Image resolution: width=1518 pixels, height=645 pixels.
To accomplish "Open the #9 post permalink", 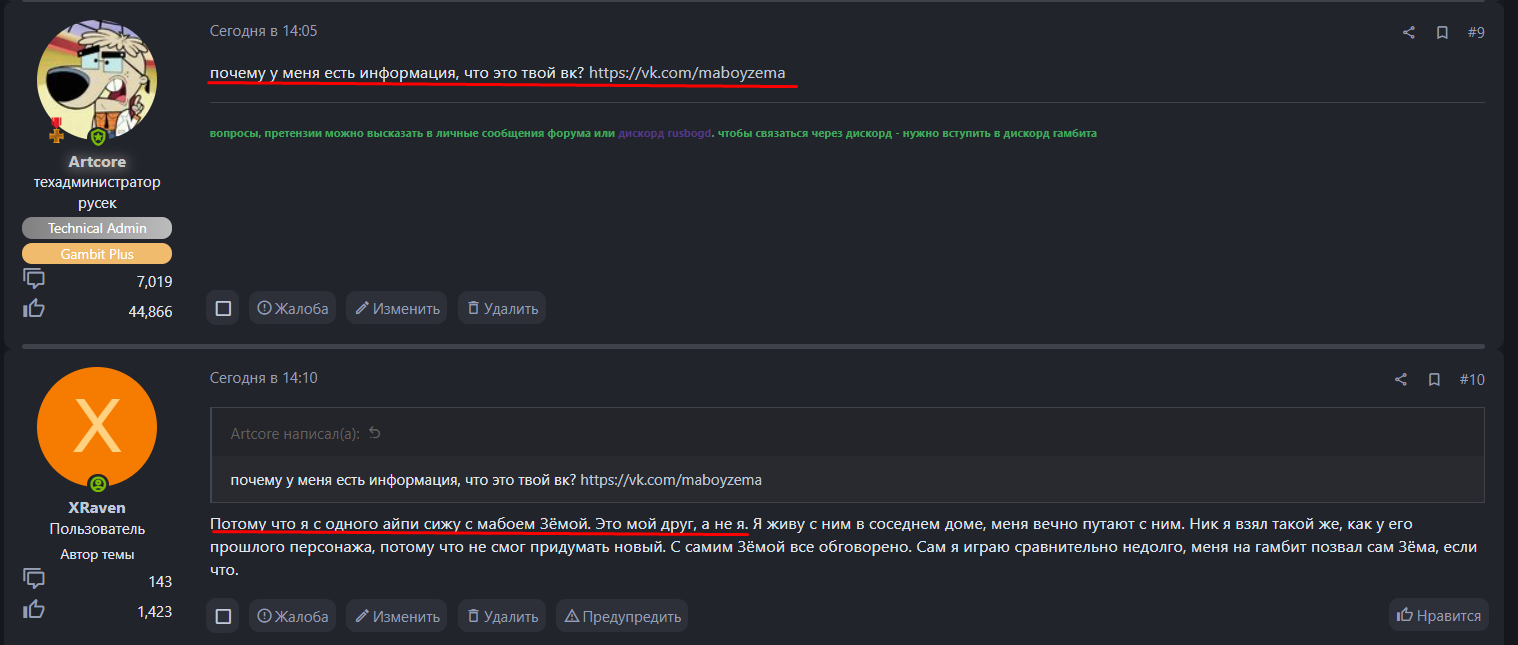I will point(1476,32).
